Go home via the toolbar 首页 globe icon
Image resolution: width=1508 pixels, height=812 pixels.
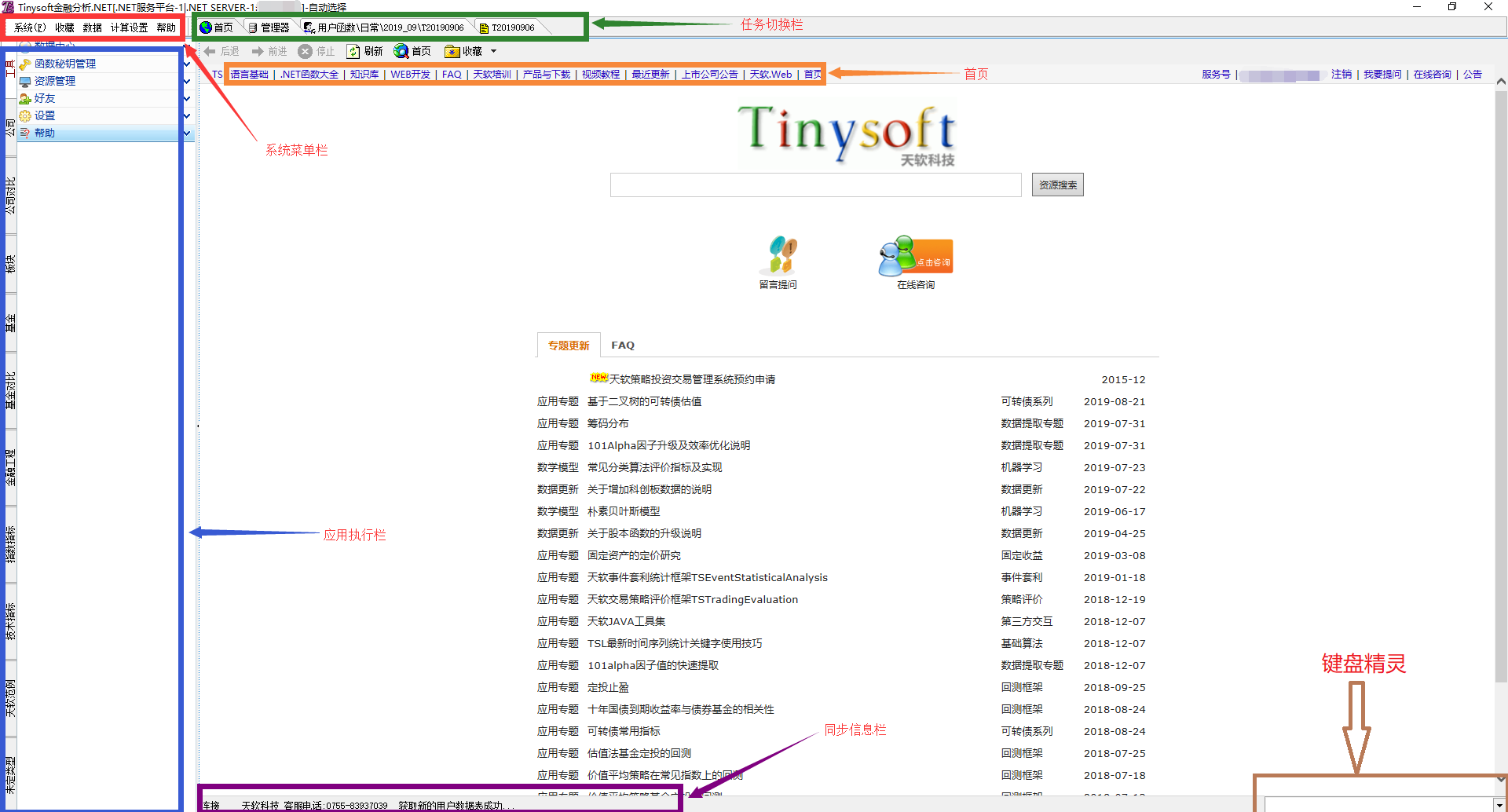tap(401, 51)
